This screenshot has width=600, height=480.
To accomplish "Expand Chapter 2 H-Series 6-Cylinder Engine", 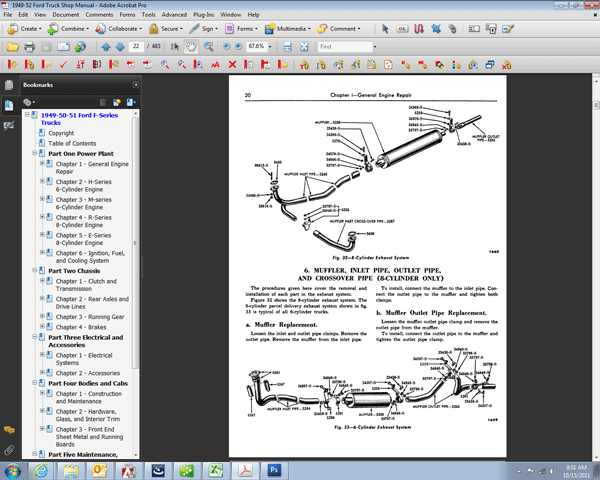I will tap(42, 181).
